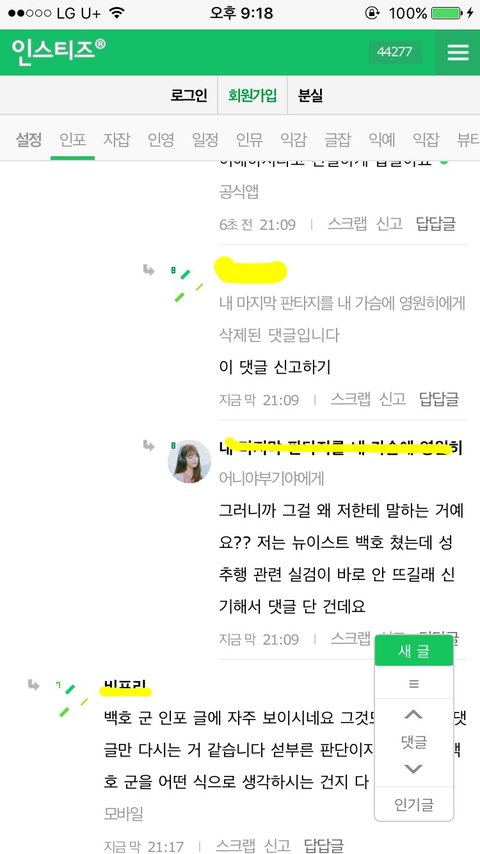The width and height of the screenshot is (480, 854).
Task: Open 인기글 in the floating panel
Action: click(414, 804)
